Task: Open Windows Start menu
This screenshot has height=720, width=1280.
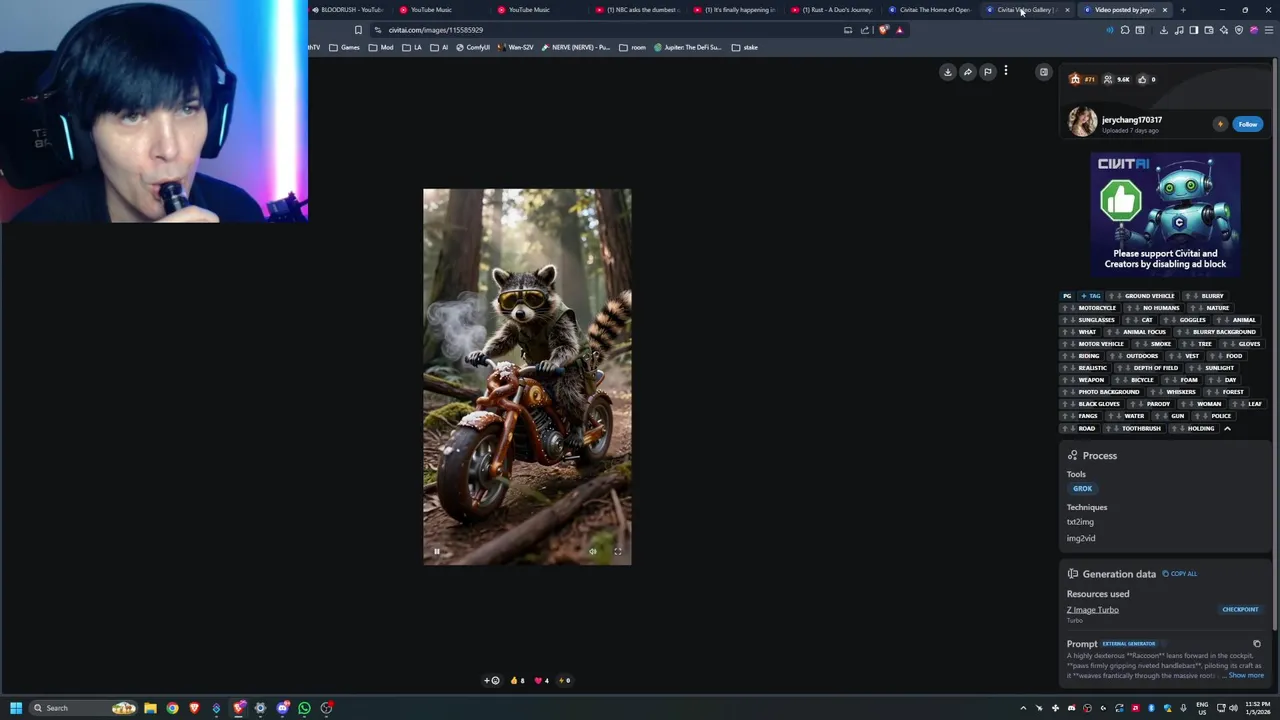Action: coord(16,708)
